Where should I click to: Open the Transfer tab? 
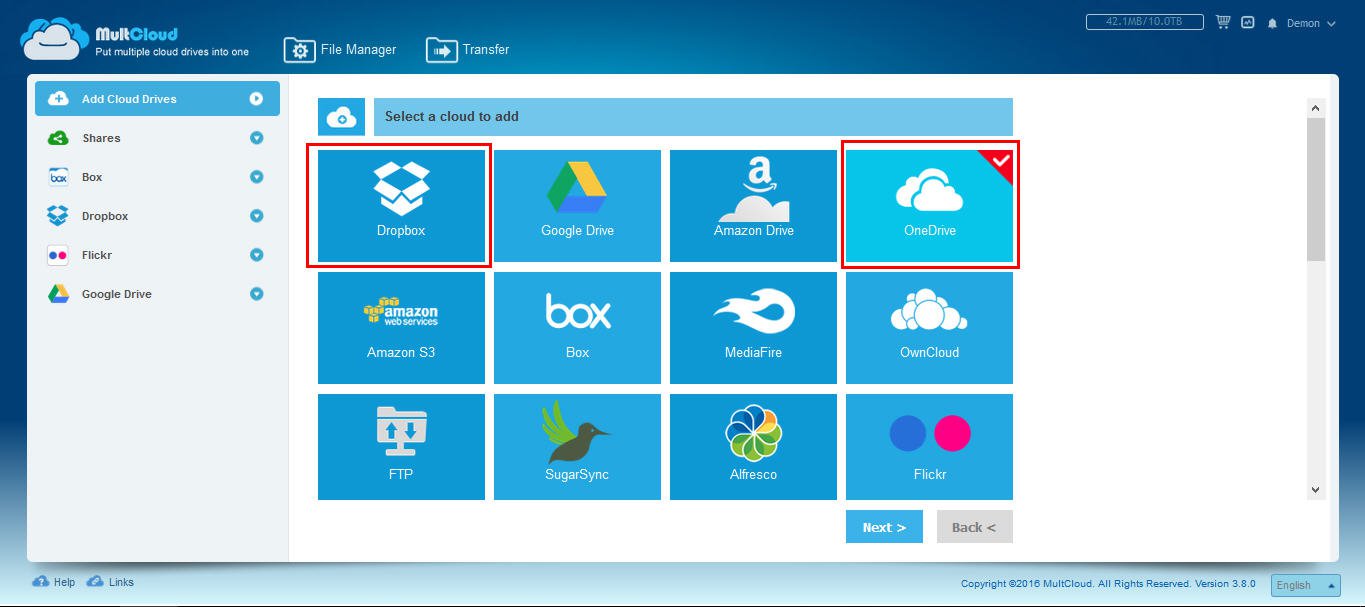pyautogui.click(x=468, y=49)
